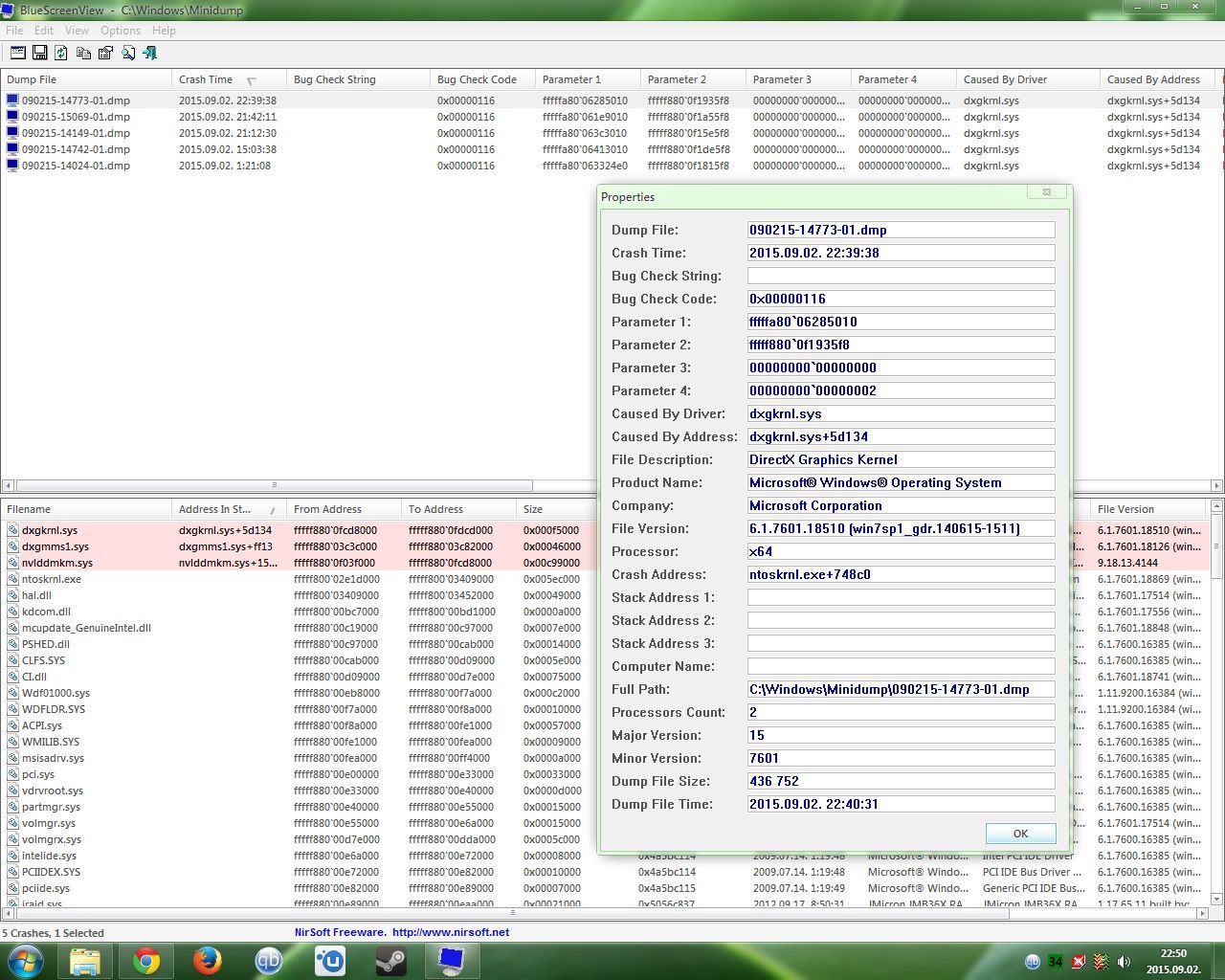Viewport: 1225px width, 980px height.
Task: Close the Properties dialog with X
Action: click(x=1047, y=191)
